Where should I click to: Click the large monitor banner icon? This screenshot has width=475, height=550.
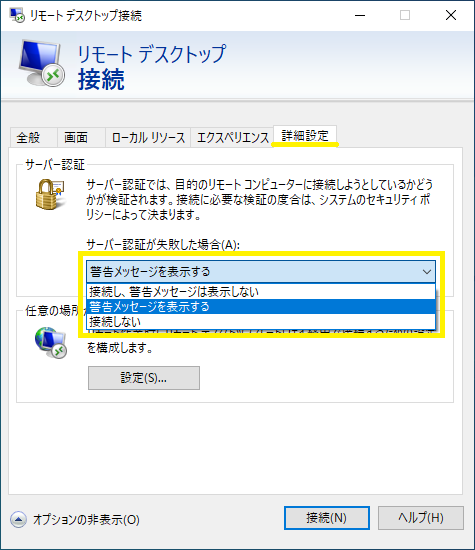click(x=42, y=64)
